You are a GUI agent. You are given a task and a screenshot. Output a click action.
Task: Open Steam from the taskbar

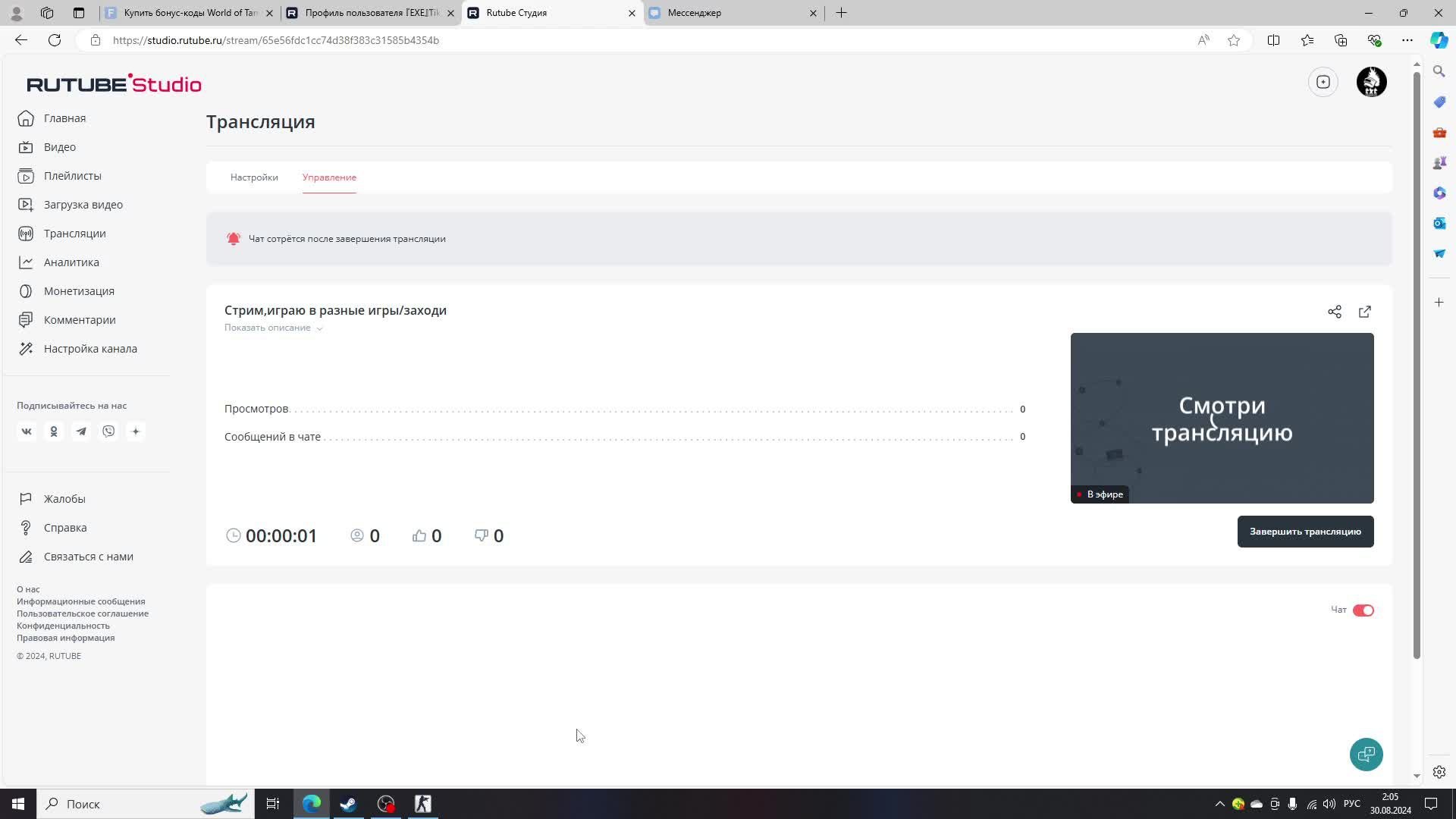[348, 804]
